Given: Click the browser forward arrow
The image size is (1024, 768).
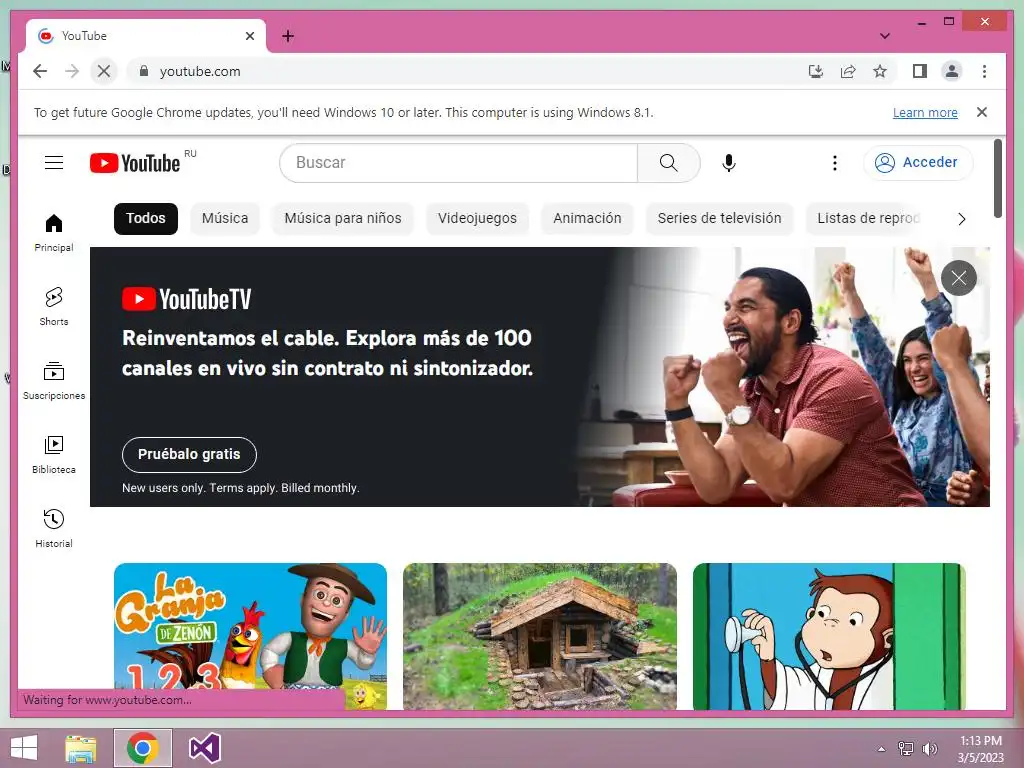Looking at the screenshot, I should 72,71.
